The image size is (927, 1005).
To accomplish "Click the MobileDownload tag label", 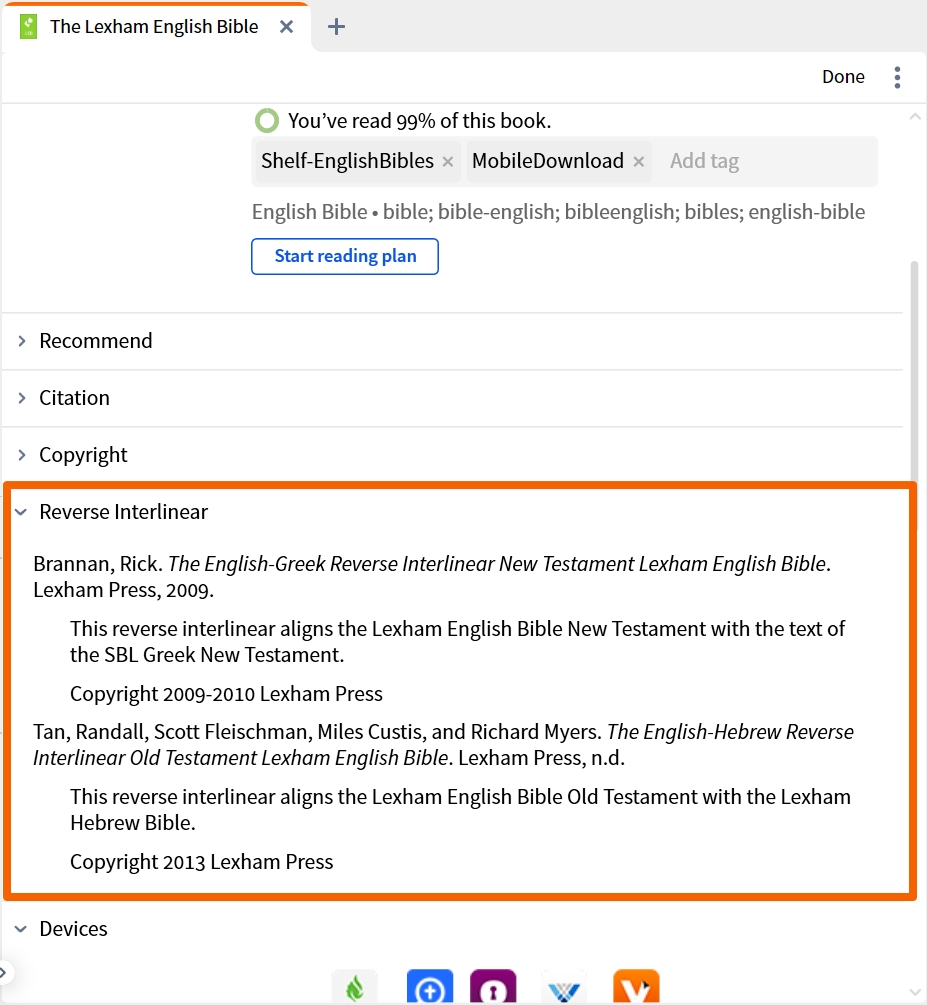I will (547, 161).
